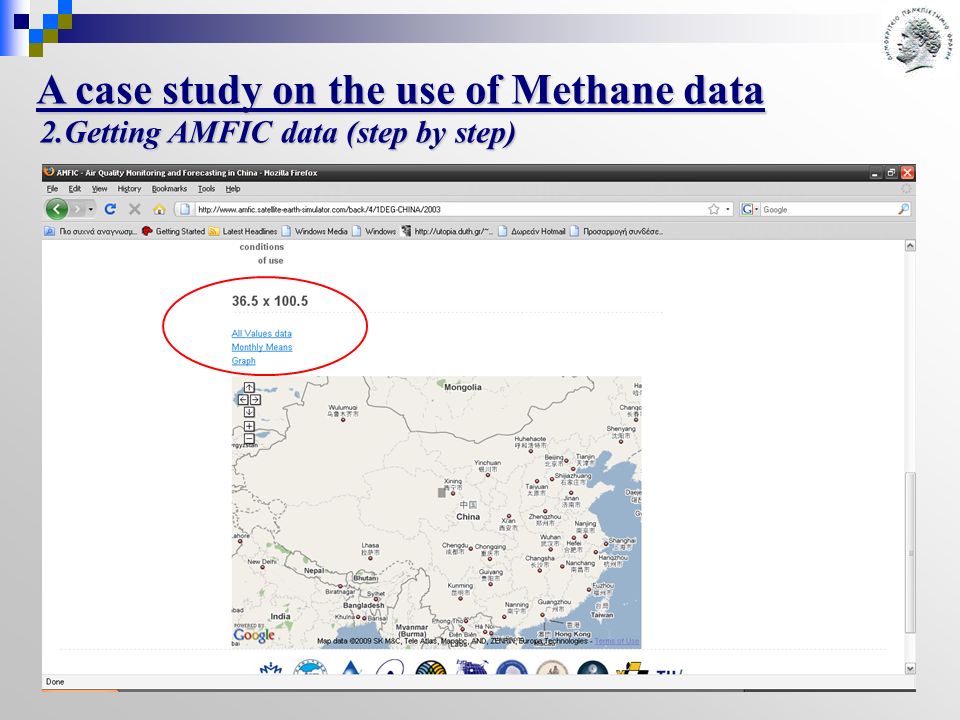960x720 pixels.
Task: Open the utopia.duth.gr bookmark
Action: click(x=447, y=231)
